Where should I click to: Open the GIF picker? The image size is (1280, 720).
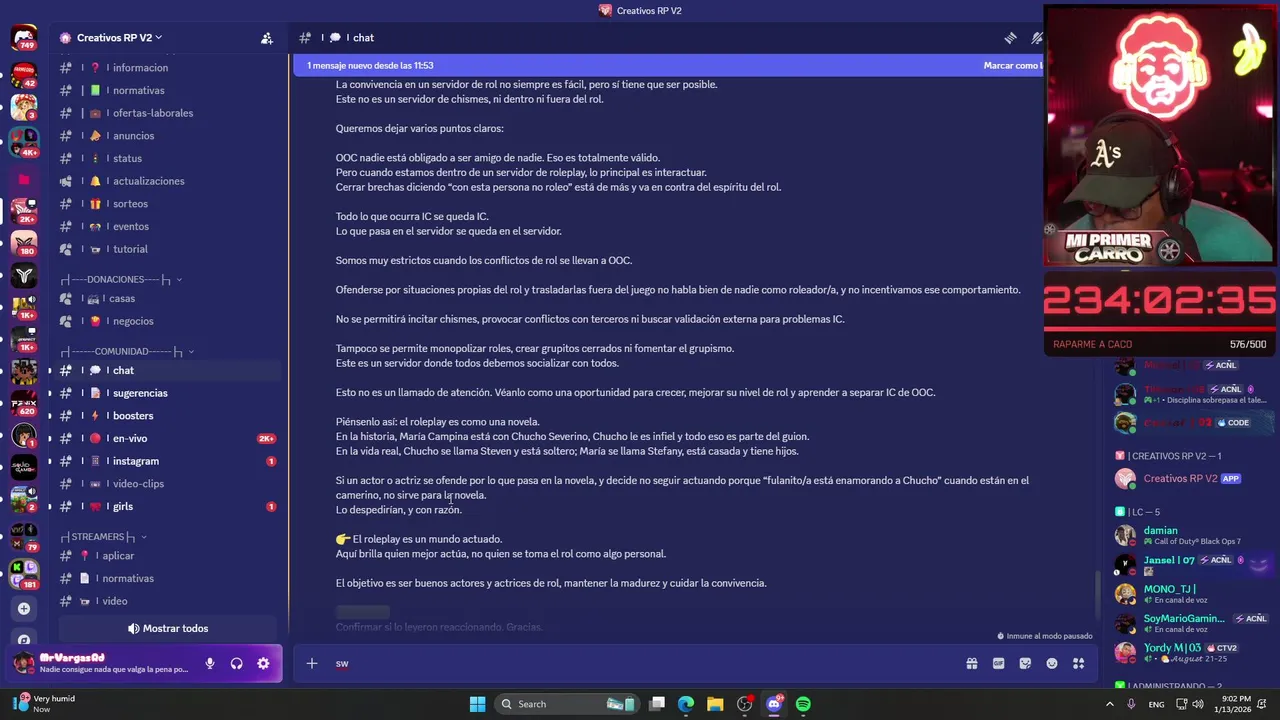[x=998, y=663]
